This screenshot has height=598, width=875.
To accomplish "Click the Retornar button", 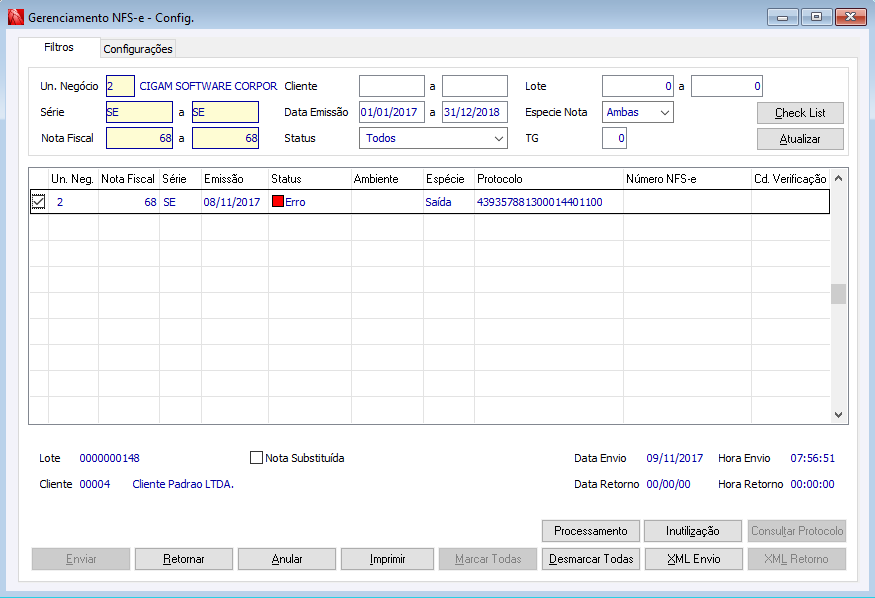I will tap(184, 559).
